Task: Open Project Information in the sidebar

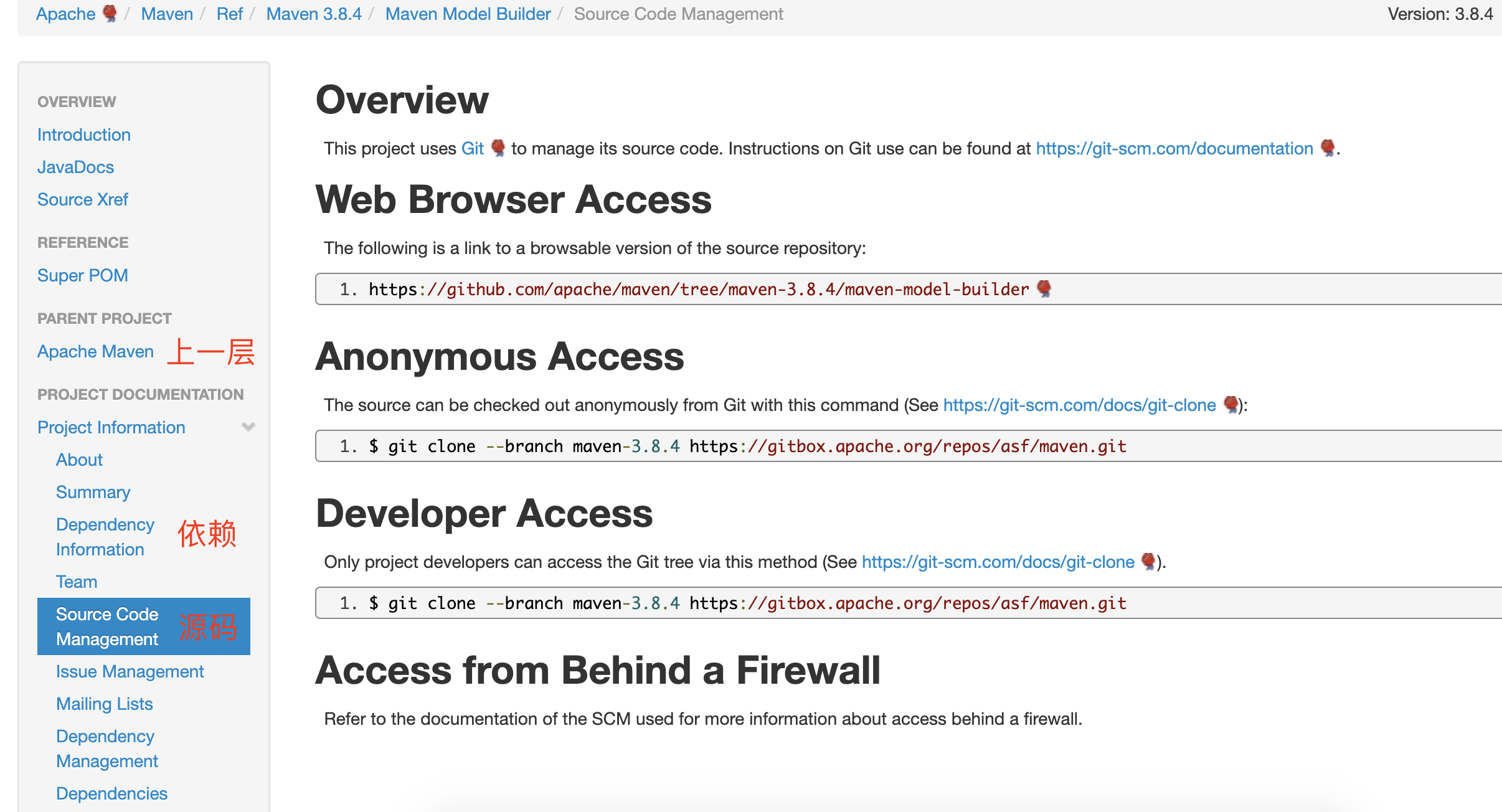Action: [111, 427]
